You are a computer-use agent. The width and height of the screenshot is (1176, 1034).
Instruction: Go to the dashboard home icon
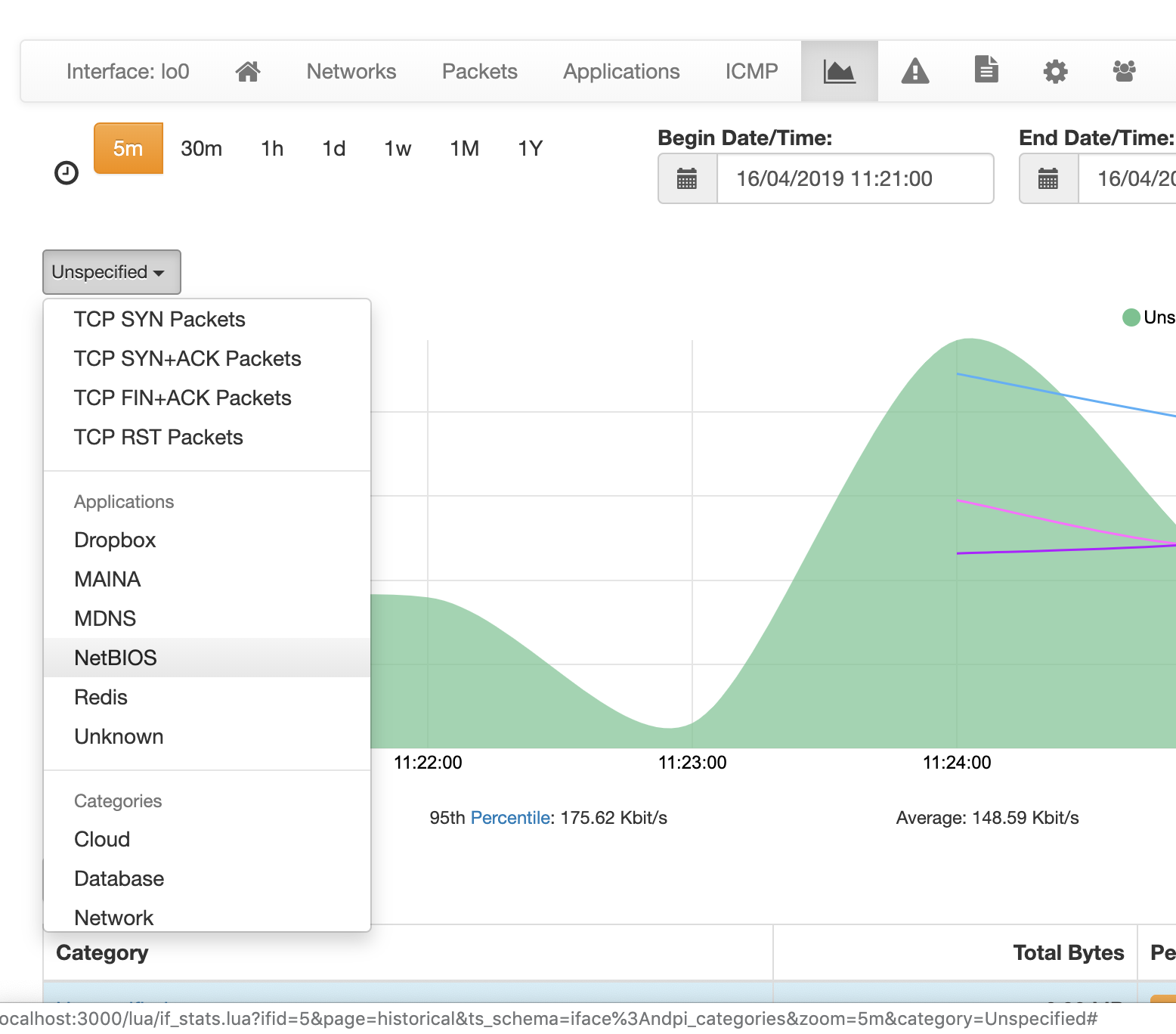pyautogui.click(x=248, y=70)
